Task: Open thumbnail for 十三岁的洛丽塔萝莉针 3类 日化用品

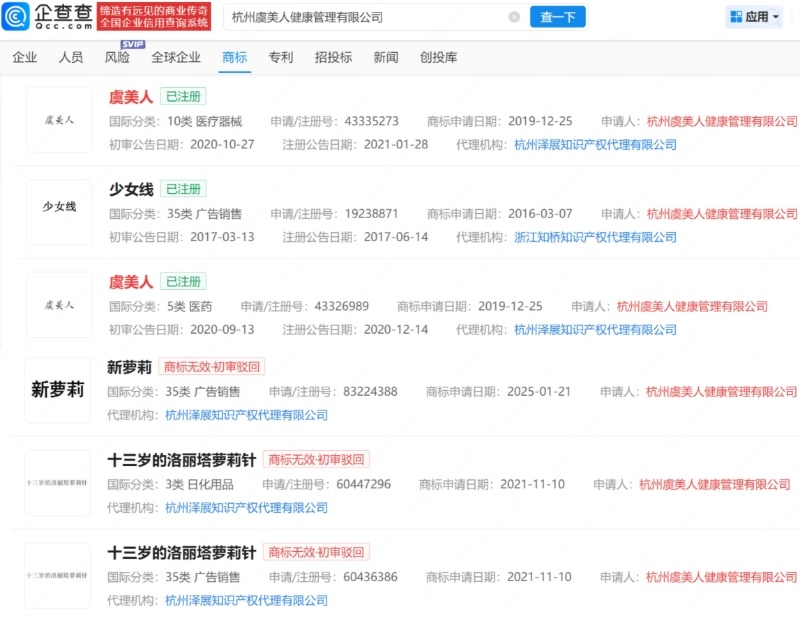Action: coord(57,483)
